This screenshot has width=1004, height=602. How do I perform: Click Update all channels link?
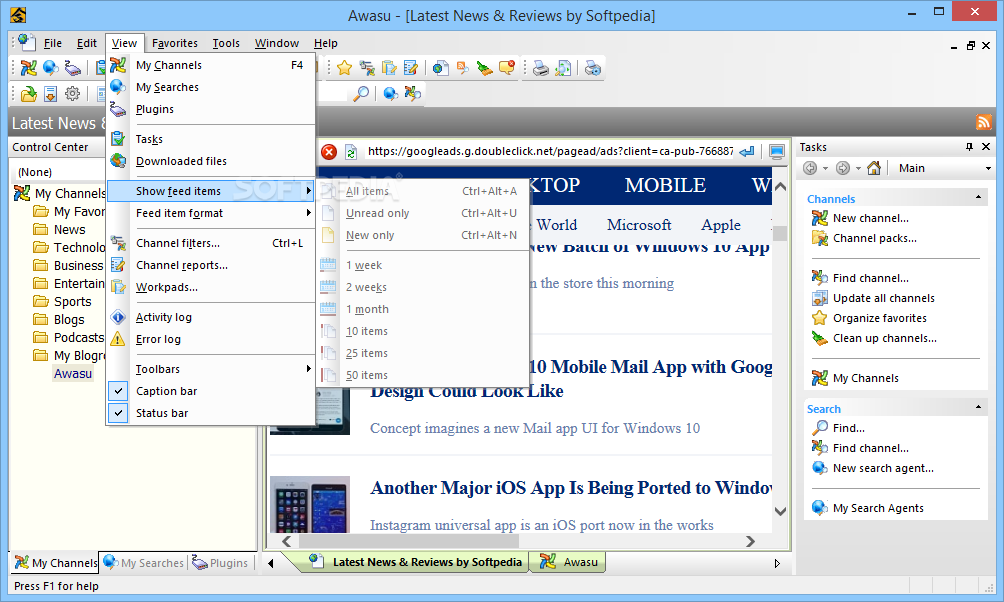(884, 298)
